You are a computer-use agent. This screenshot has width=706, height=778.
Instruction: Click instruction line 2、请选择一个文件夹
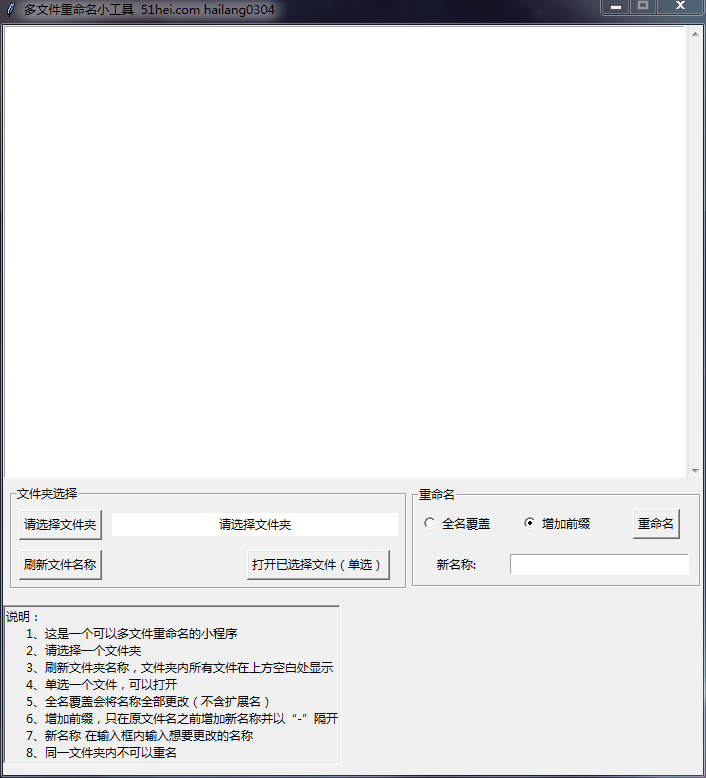pos(83,650)
